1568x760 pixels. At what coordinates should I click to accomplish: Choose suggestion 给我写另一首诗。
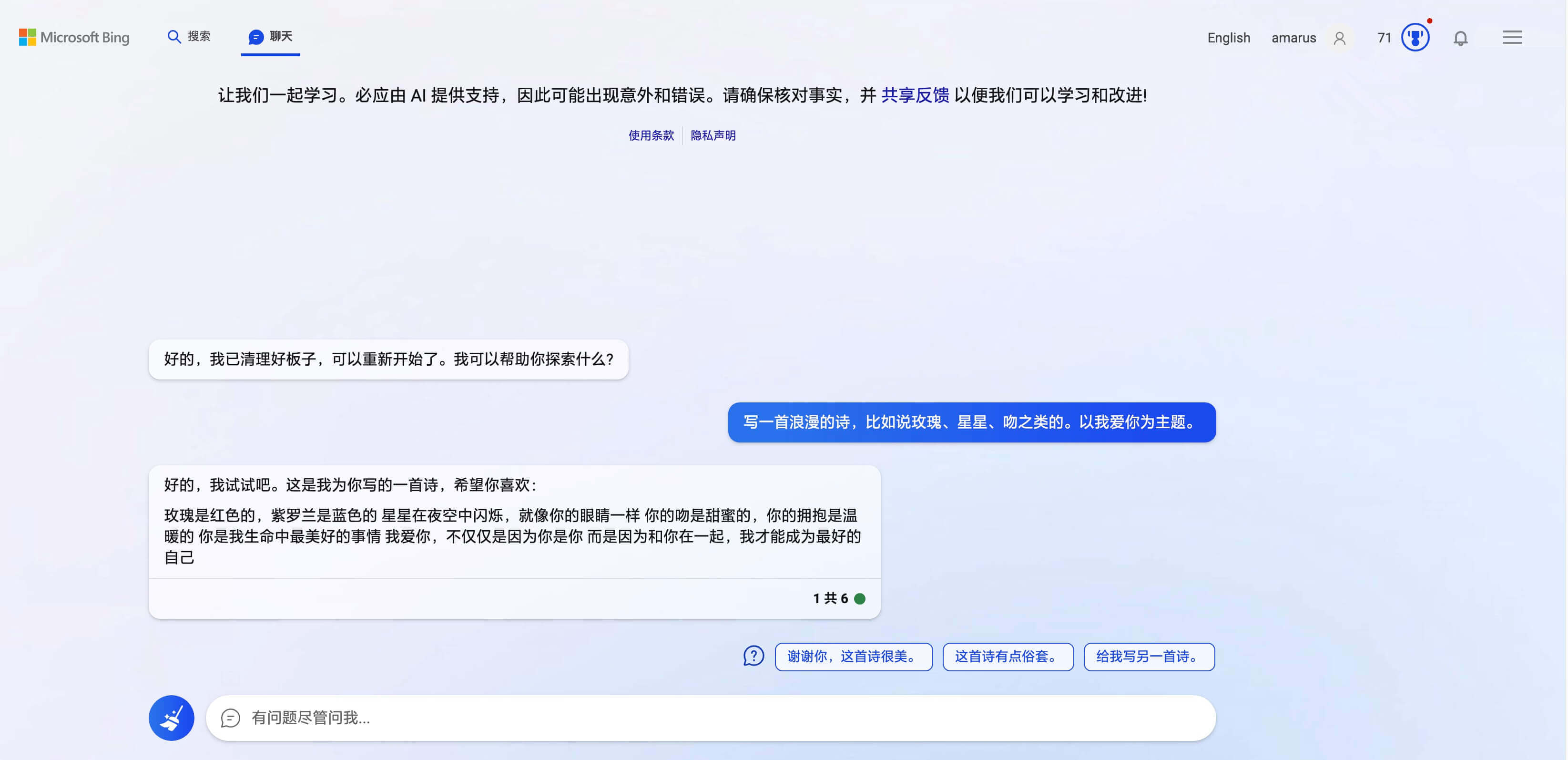1149,657
